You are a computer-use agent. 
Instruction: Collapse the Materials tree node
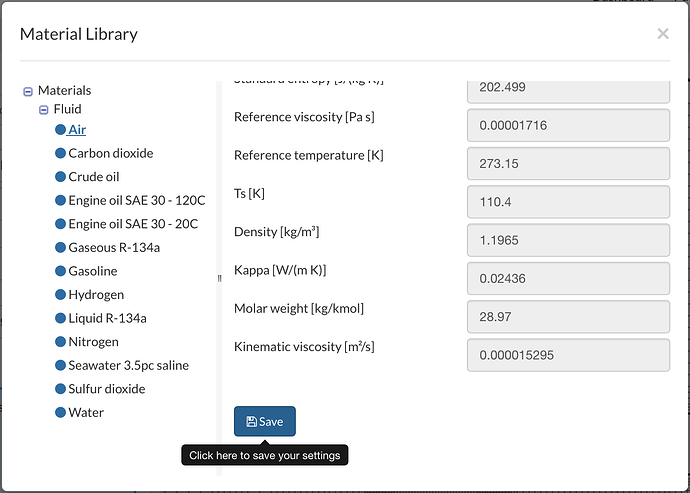coord(28,91)
